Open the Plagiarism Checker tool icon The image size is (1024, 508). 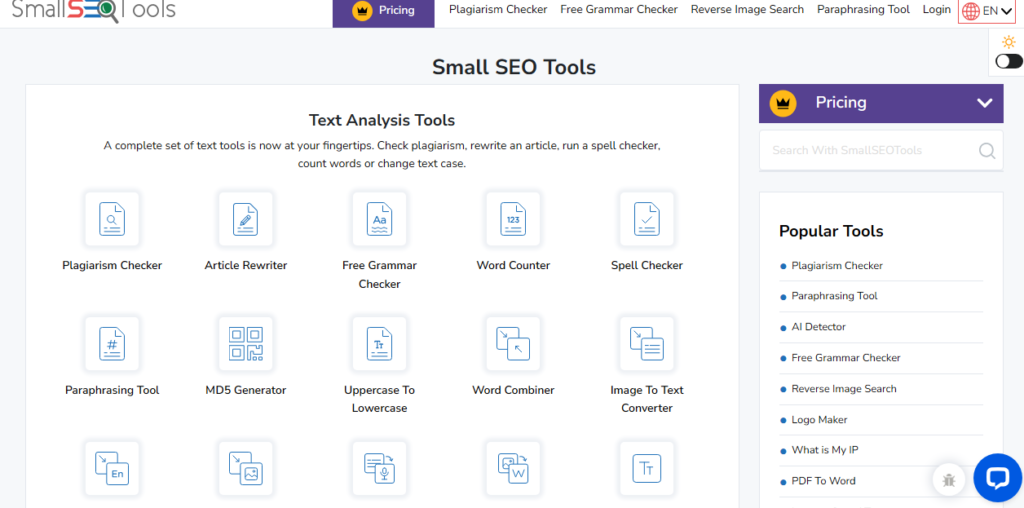[x=112, y=219]
